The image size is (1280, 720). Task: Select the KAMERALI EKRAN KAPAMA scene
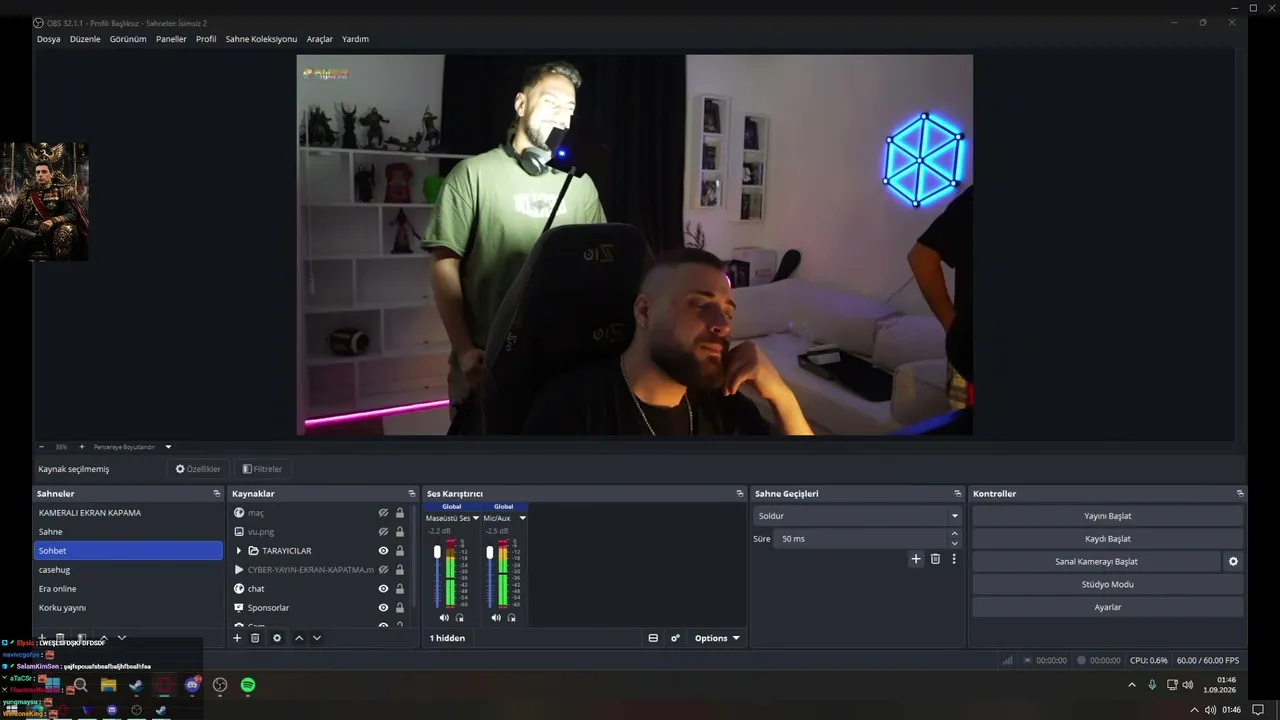(x=128, y=513)
